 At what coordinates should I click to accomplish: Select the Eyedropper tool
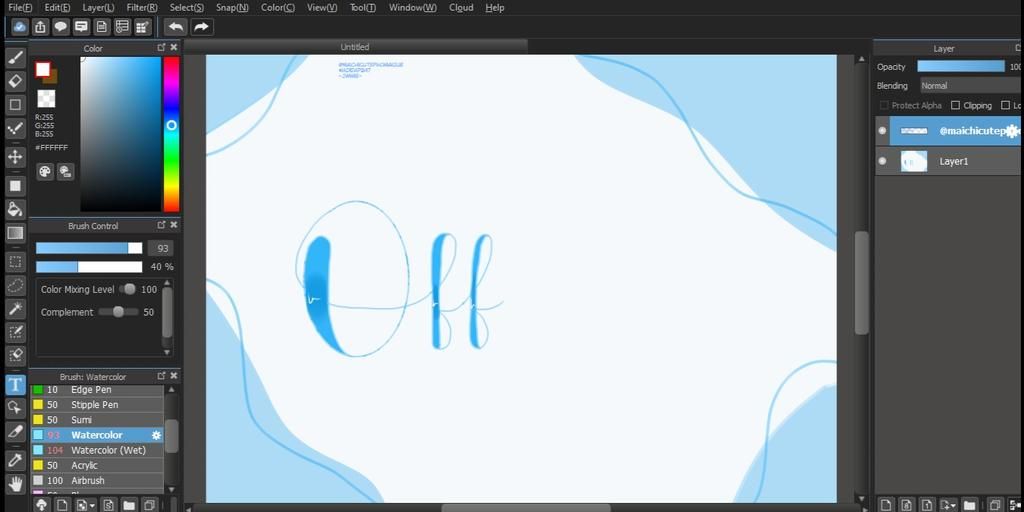tap(16, 460)
